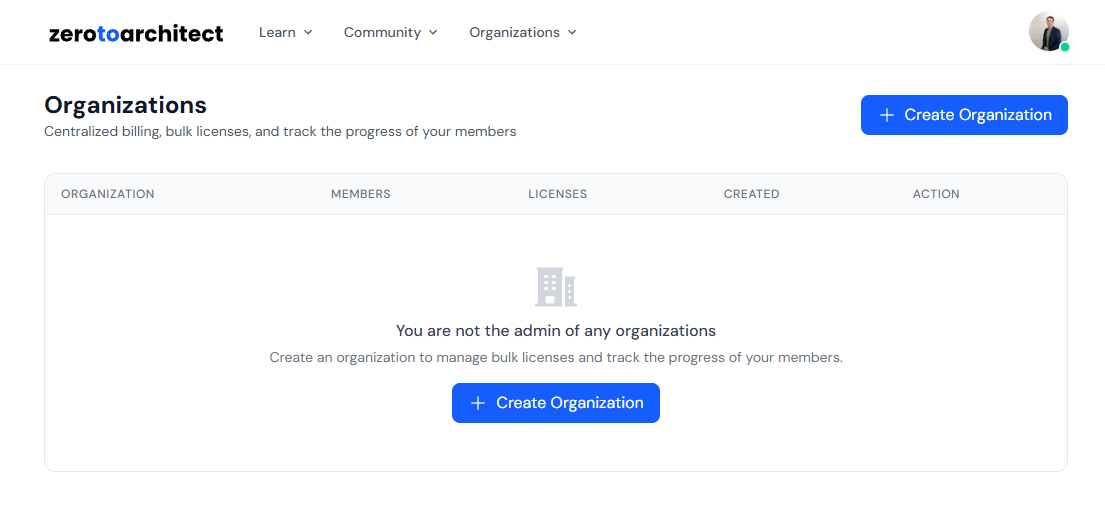Open the Learn menu
1105x505 pixels.
click(277, 32)
